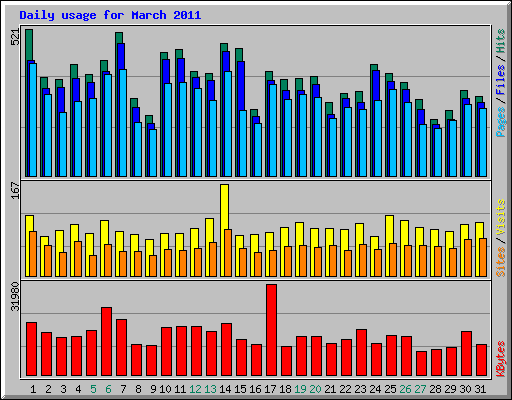
Task: Click the cyan pages bar for day 14
Action: coord(228,124)
